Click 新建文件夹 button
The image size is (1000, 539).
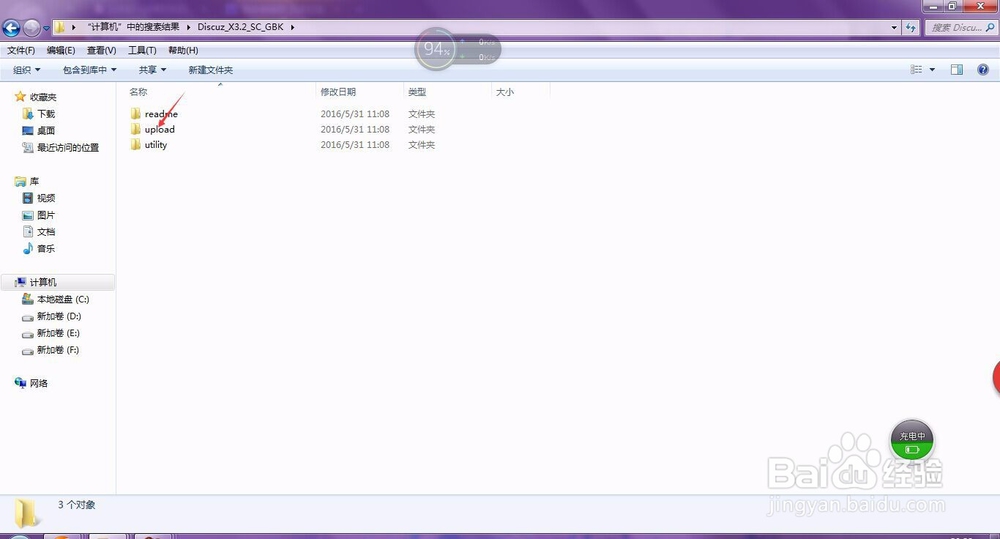pyautogui.click(x=210, y=70)
